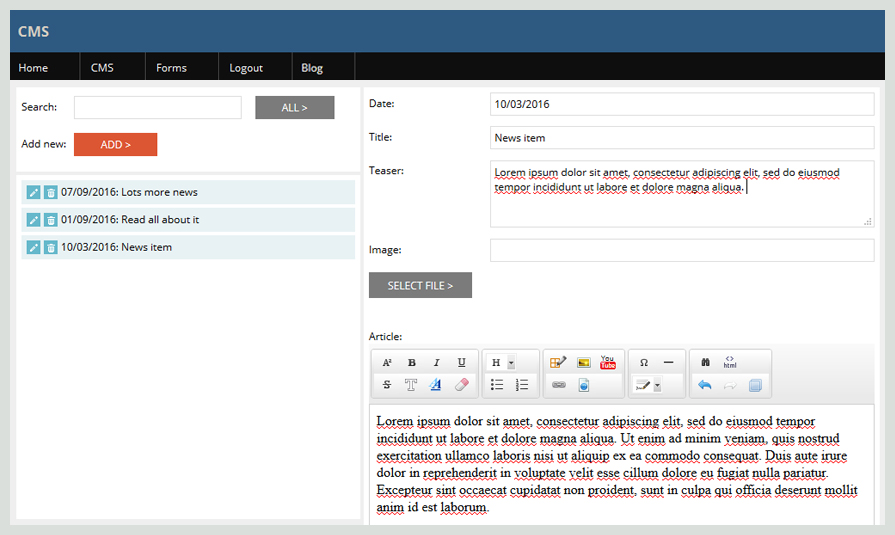Expand the heading dropdown arrow
895x535 pixels.
511,363
